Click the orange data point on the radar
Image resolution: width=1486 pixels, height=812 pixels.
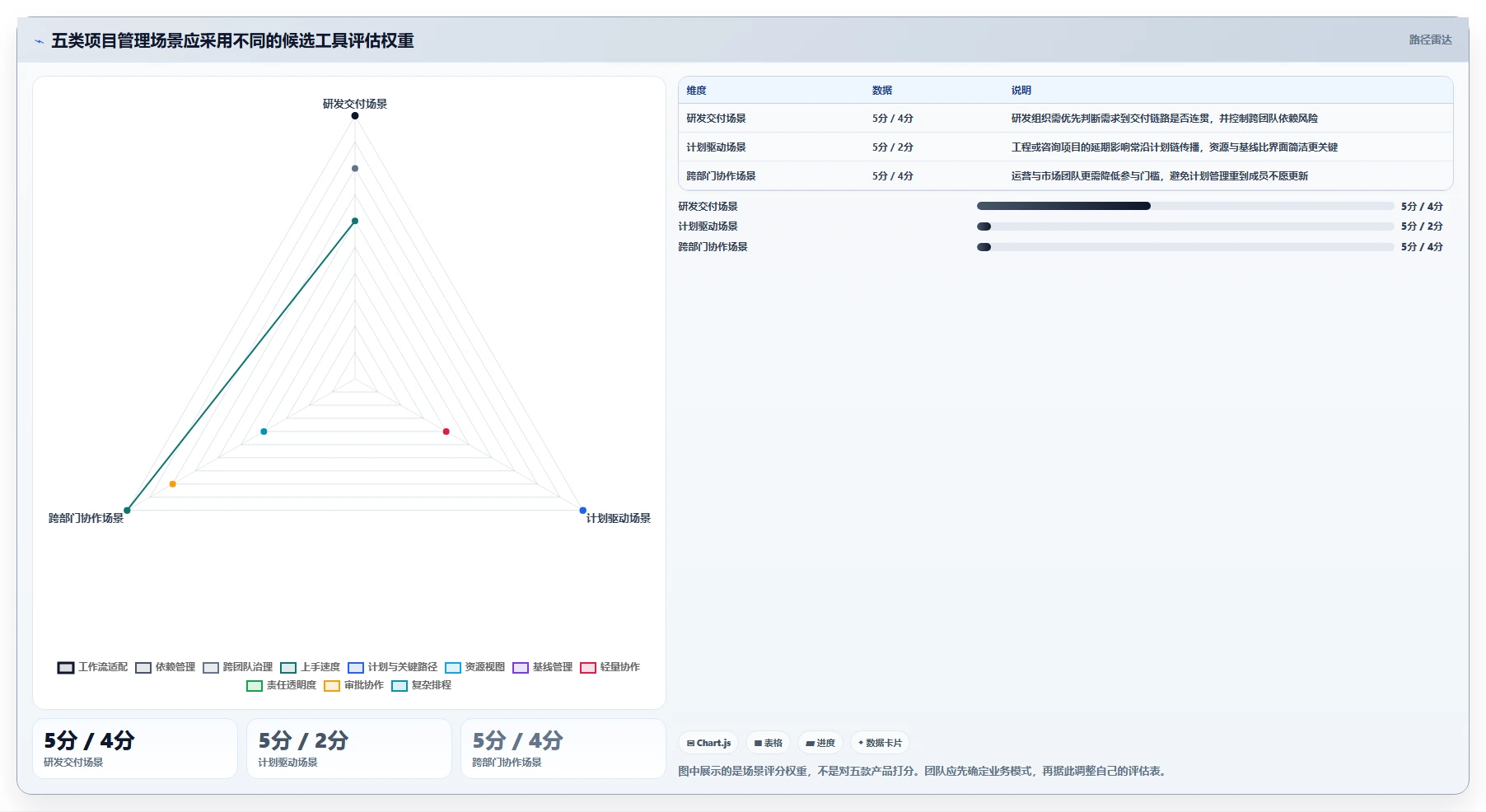(172, 484)
